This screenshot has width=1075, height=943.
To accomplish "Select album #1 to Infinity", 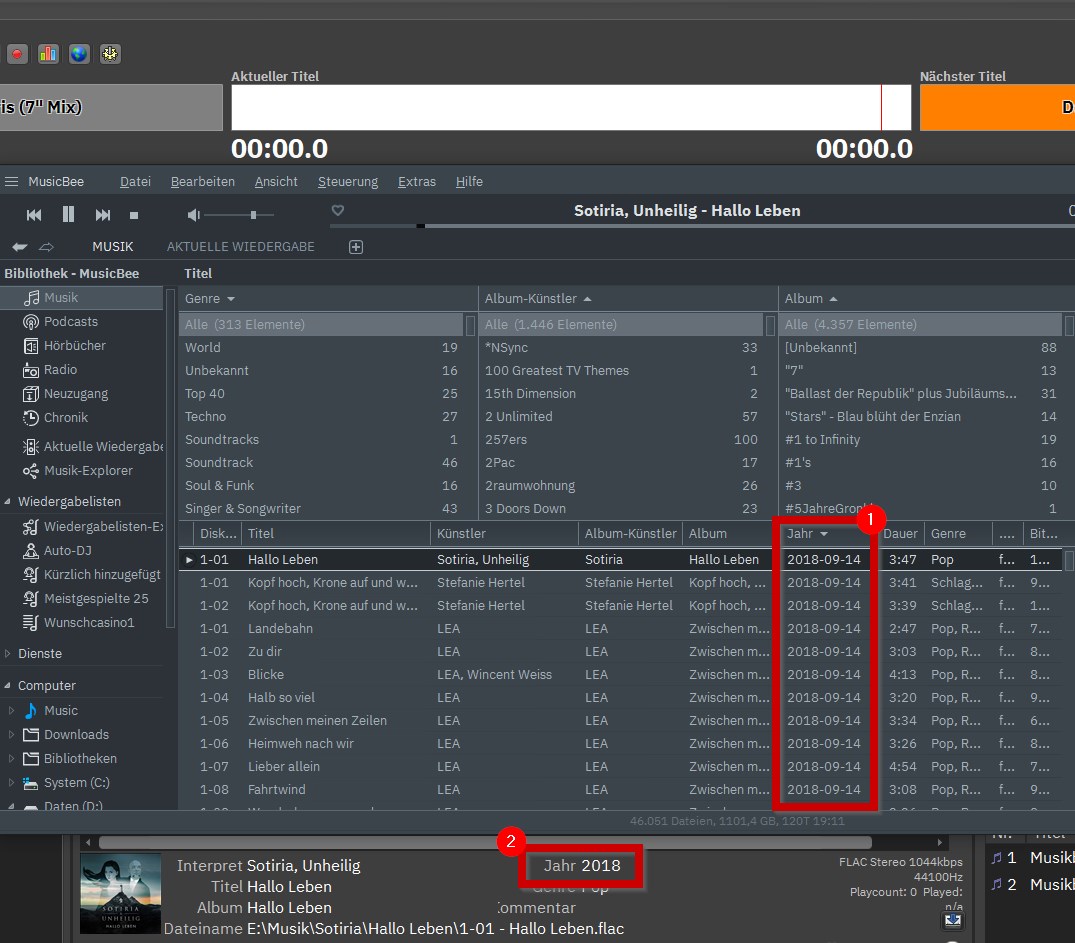I will (x=921, y=440).
